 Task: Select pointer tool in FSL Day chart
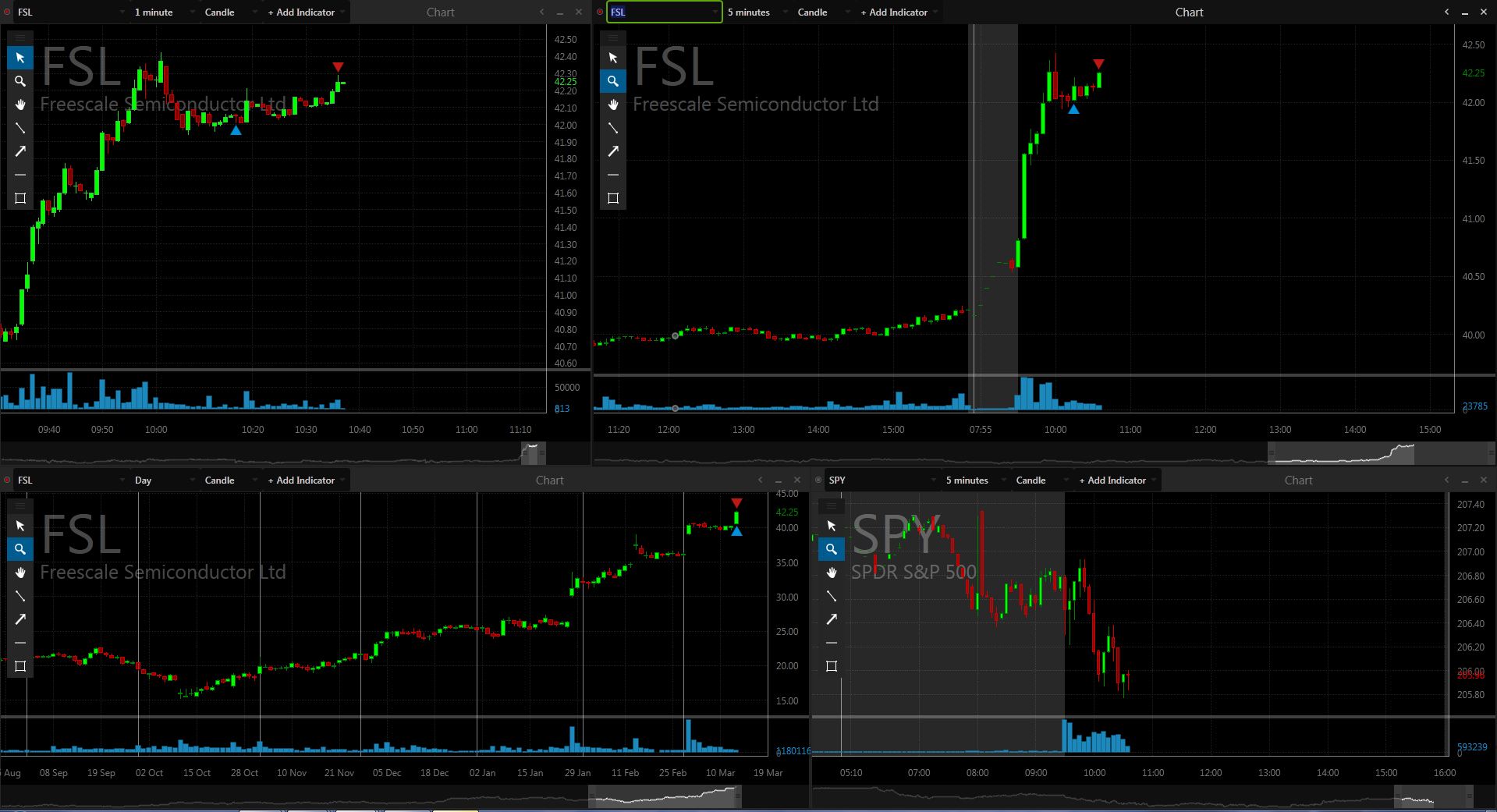[20, 526]
